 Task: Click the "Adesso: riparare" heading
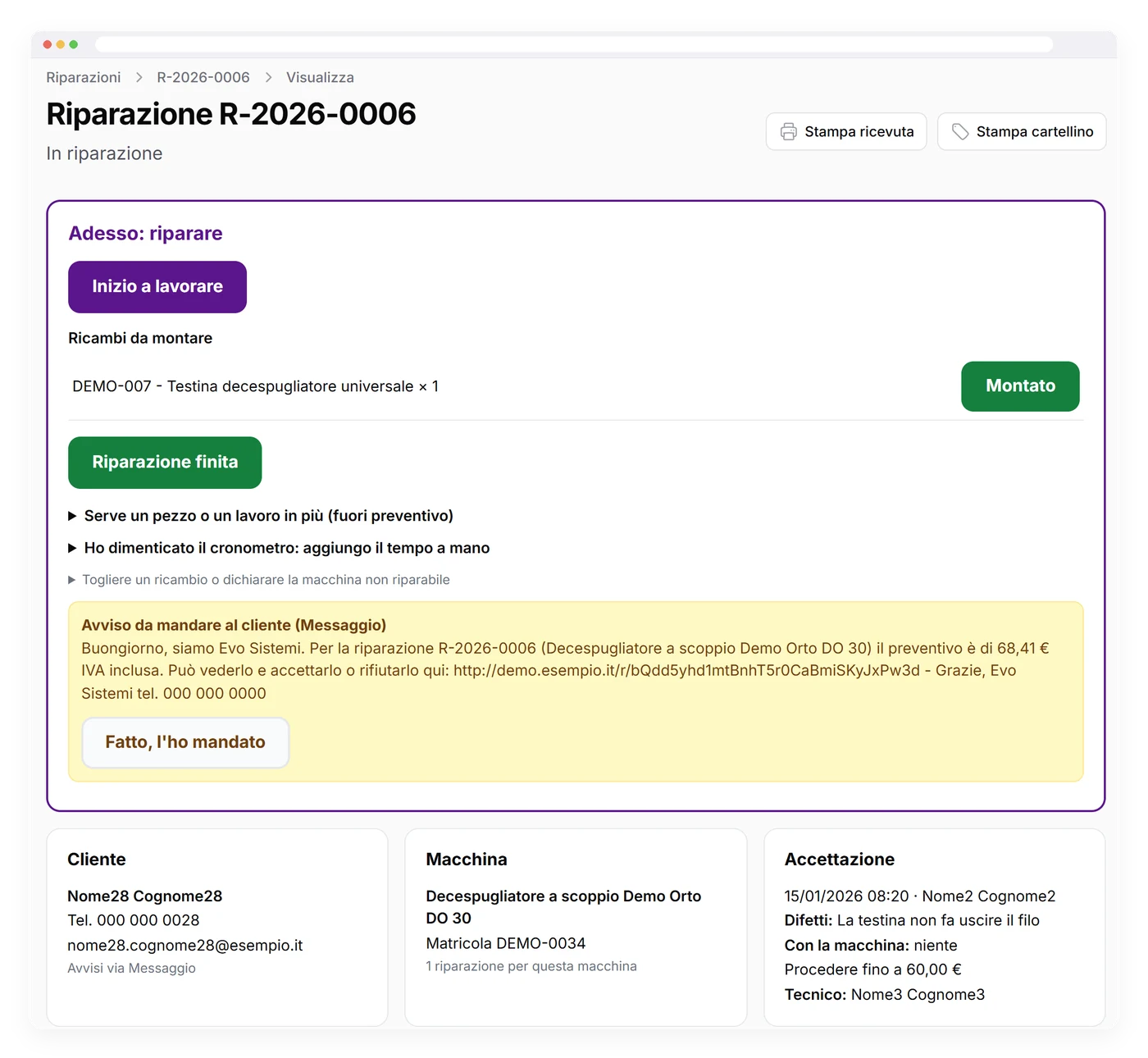145,233
